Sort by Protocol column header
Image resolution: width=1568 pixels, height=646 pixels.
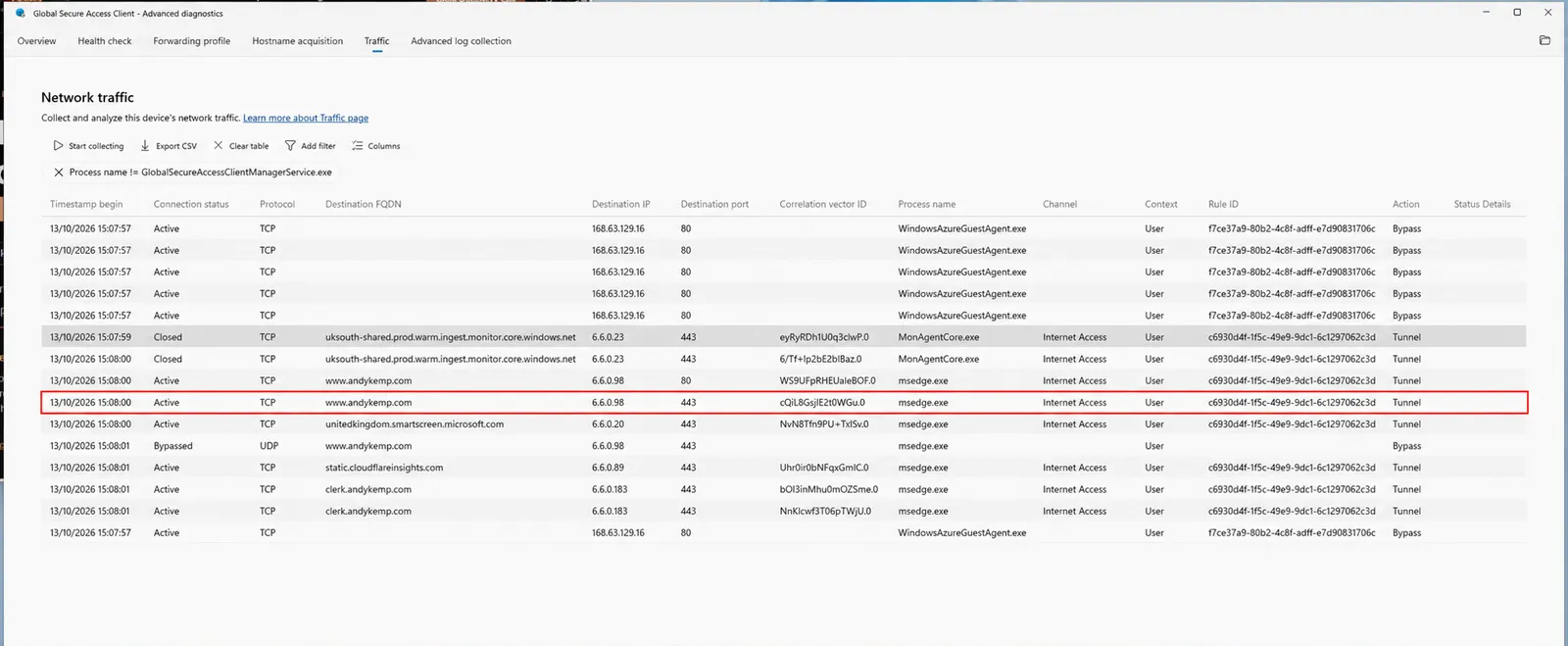277,204
